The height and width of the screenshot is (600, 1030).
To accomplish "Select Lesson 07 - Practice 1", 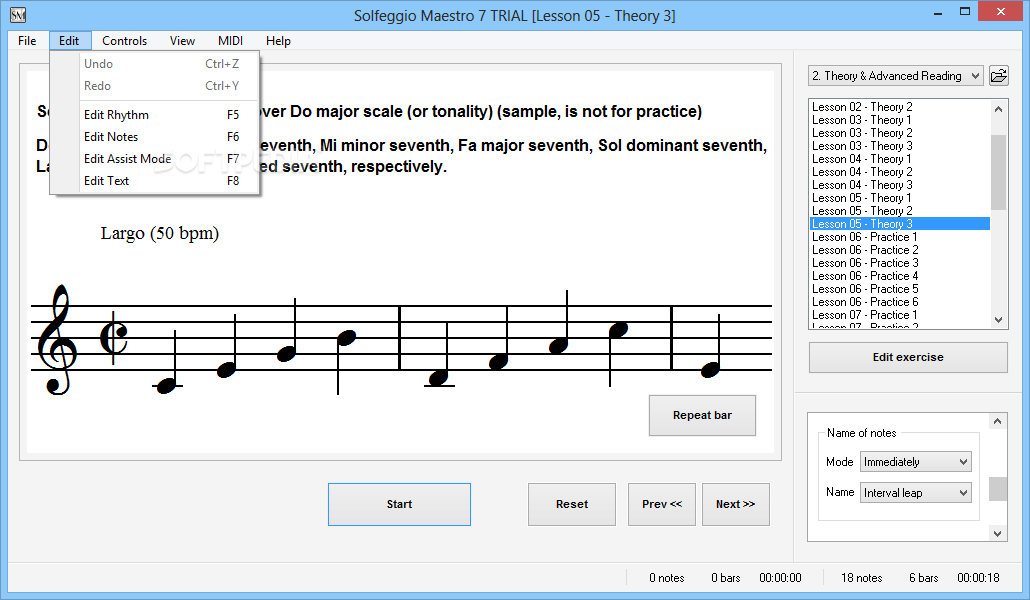I will pyautogui.click(x=899, y=315).
